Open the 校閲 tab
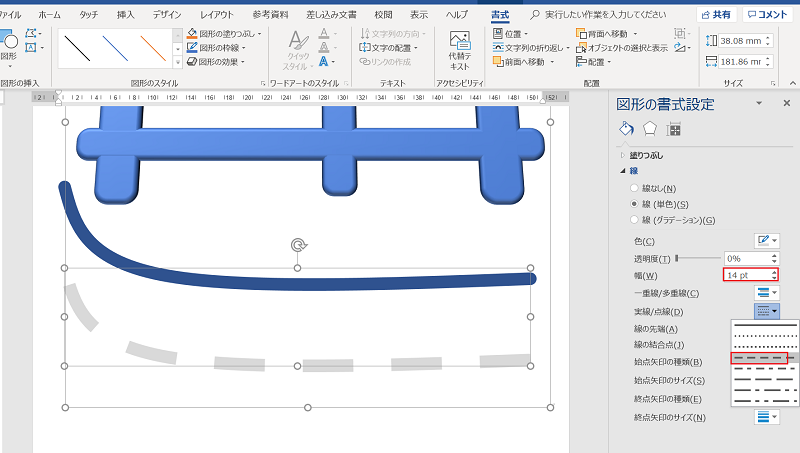This screenshot has width=800, height=453. pyautogui.click(x=383, y=15)
